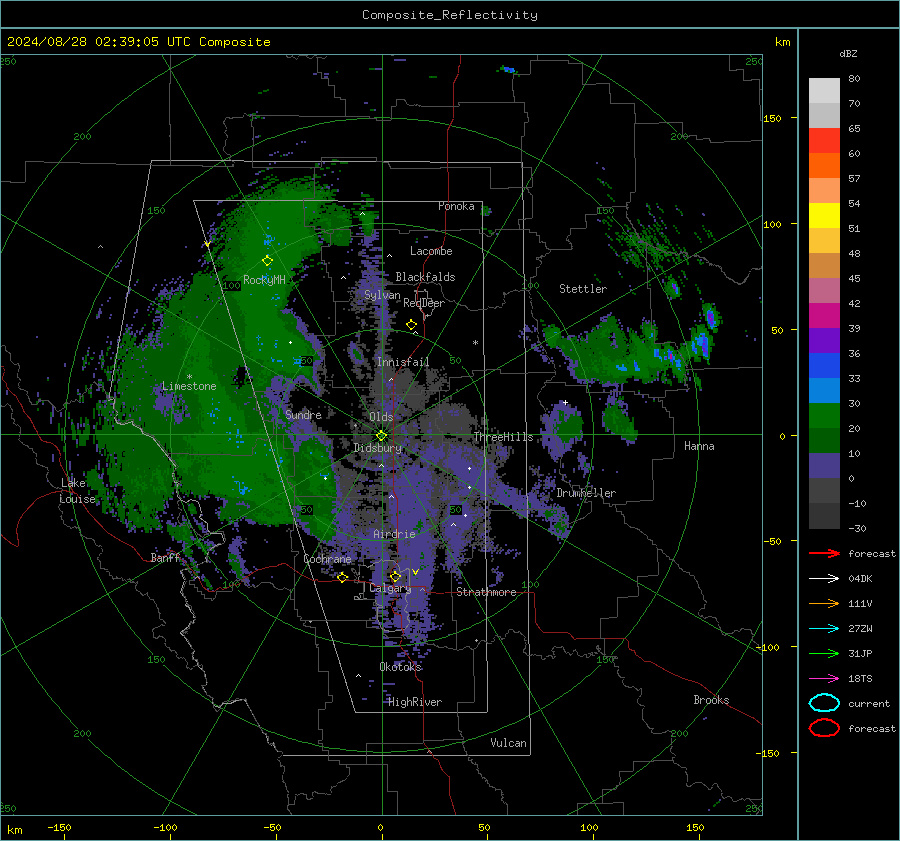The width and height of the screenshot is (900, 841).
Task: Click the yellow 51 dBZ color swatch
Action: coord(824,216)
